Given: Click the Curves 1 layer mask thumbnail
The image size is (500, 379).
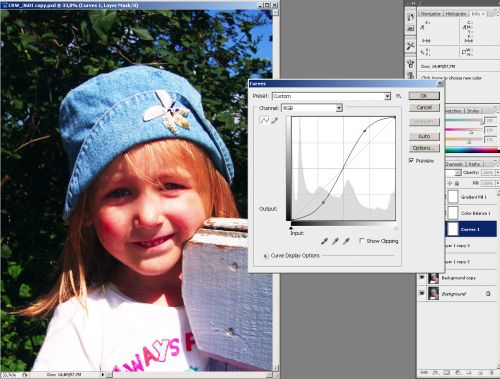Looking at the screenshot, I should [453, 229].
